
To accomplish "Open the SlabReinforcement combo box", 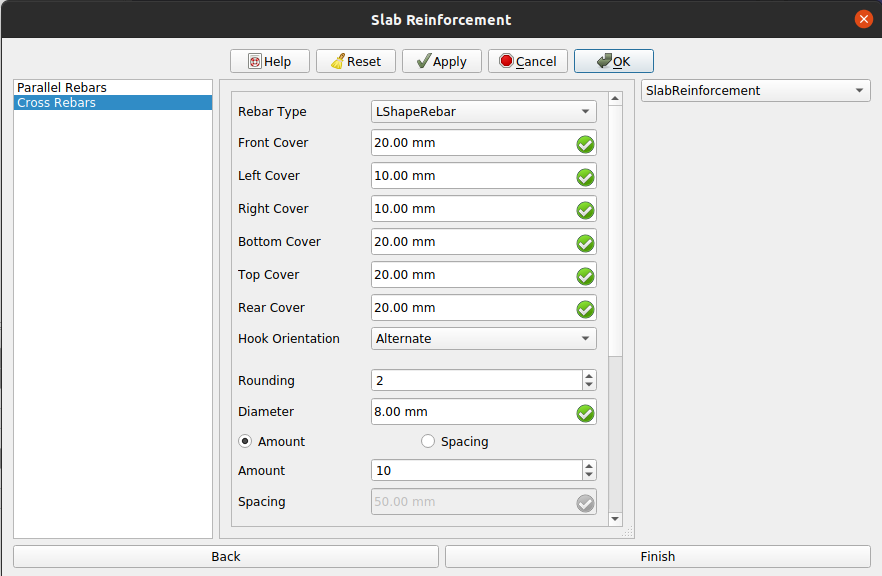I will 755,91.
